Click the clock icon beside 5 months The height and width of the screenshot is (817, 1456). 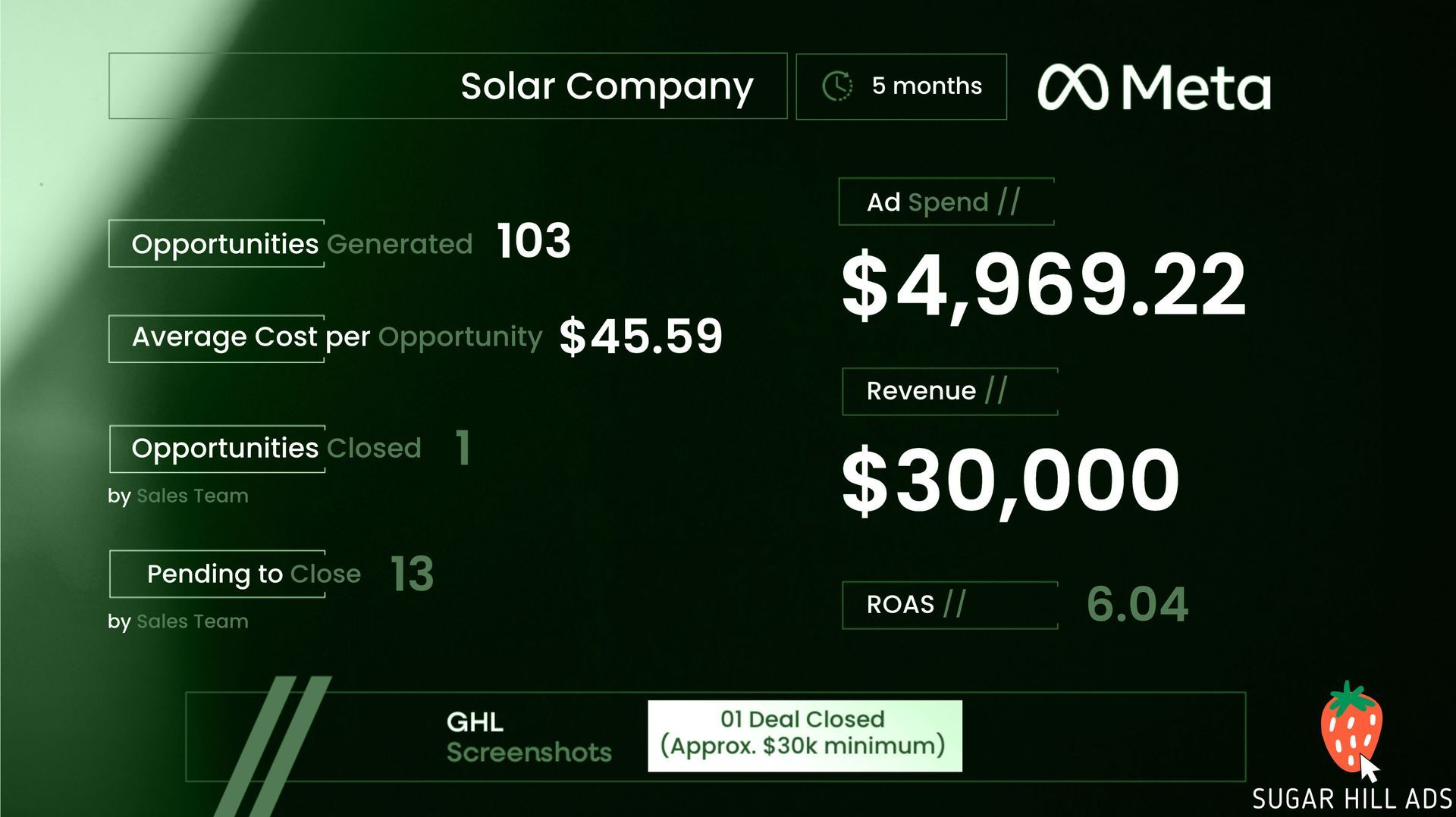click(837, 86)
